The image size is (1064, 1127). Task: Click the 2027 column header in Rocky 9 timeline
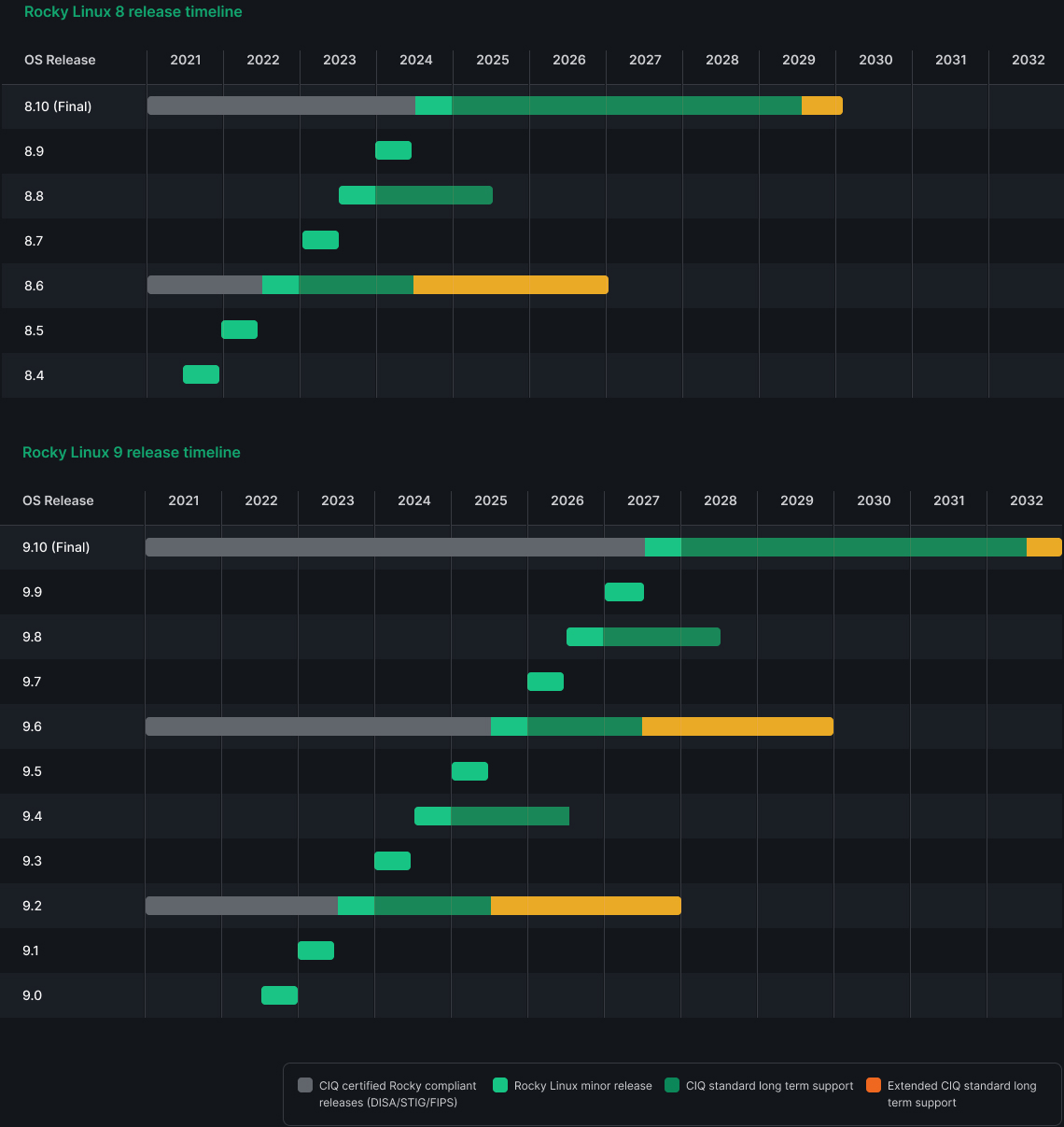click(x=644, y=500)
